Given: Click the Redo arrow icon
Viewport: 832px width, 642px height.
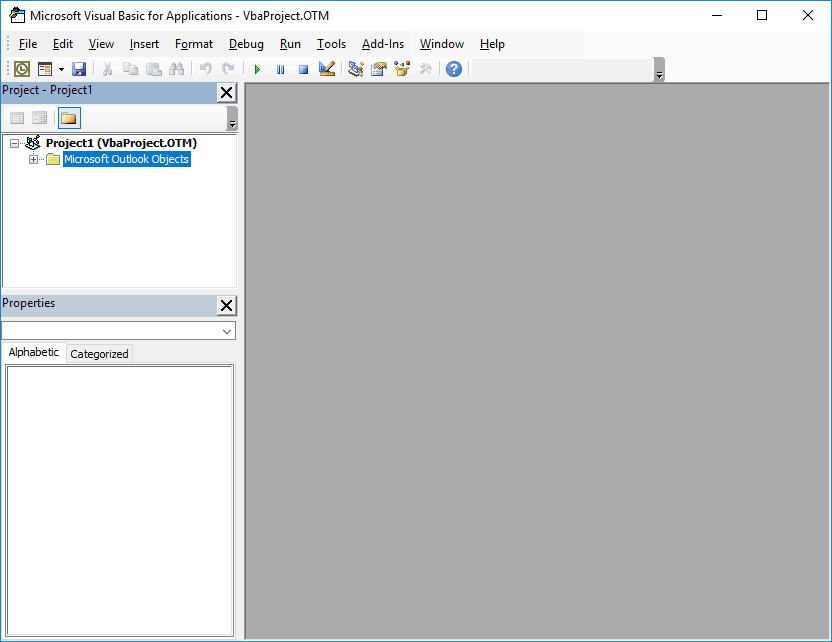Looking at the screenshot, I should click(228, 69).
